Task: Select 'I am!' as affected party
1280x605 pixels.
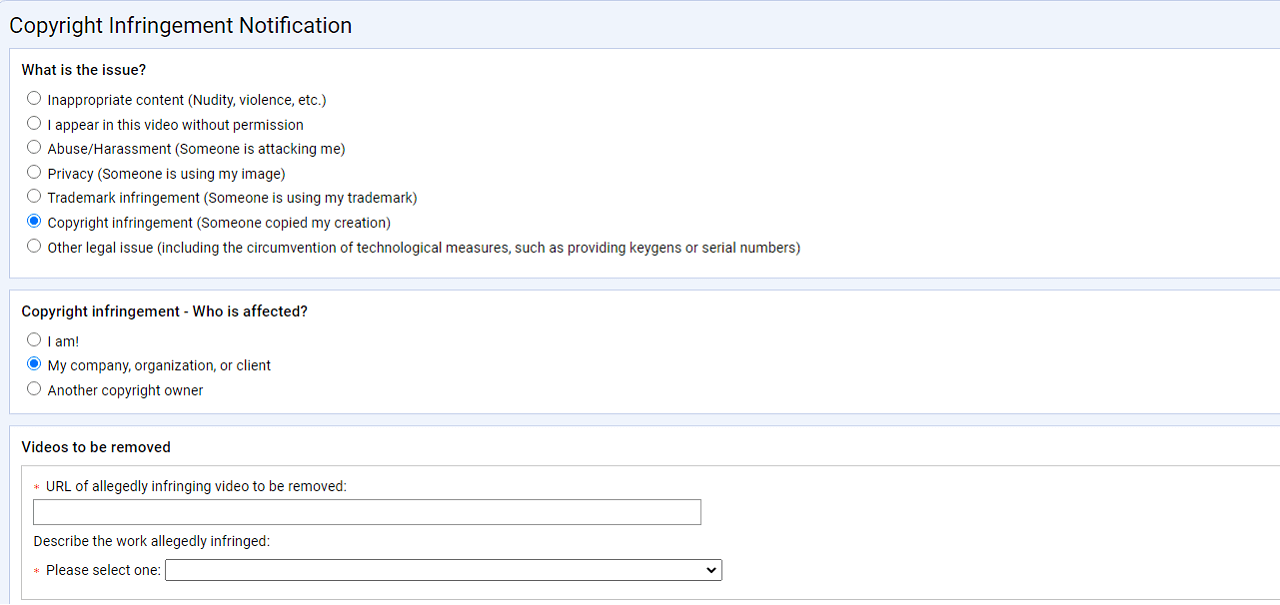Action: 34,340
